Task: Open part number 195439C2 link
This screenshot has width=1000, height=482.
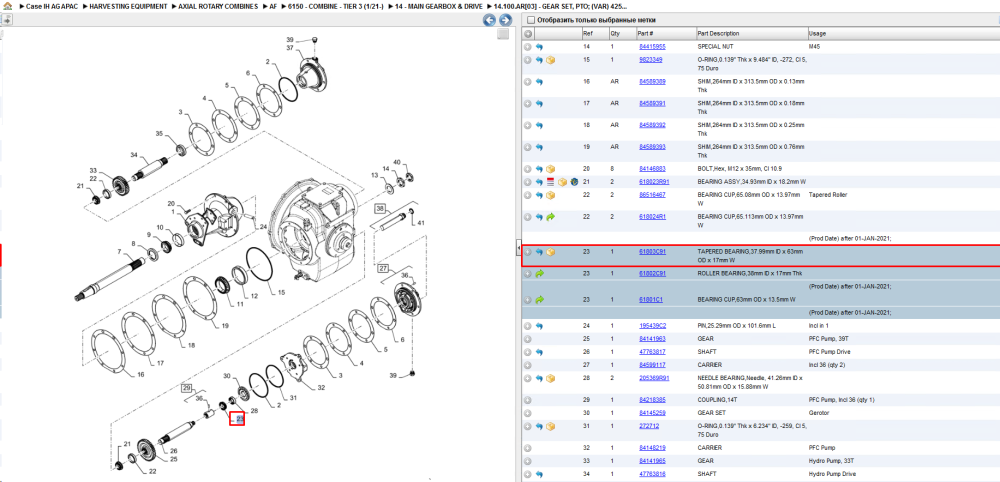Action: [652, 326]
